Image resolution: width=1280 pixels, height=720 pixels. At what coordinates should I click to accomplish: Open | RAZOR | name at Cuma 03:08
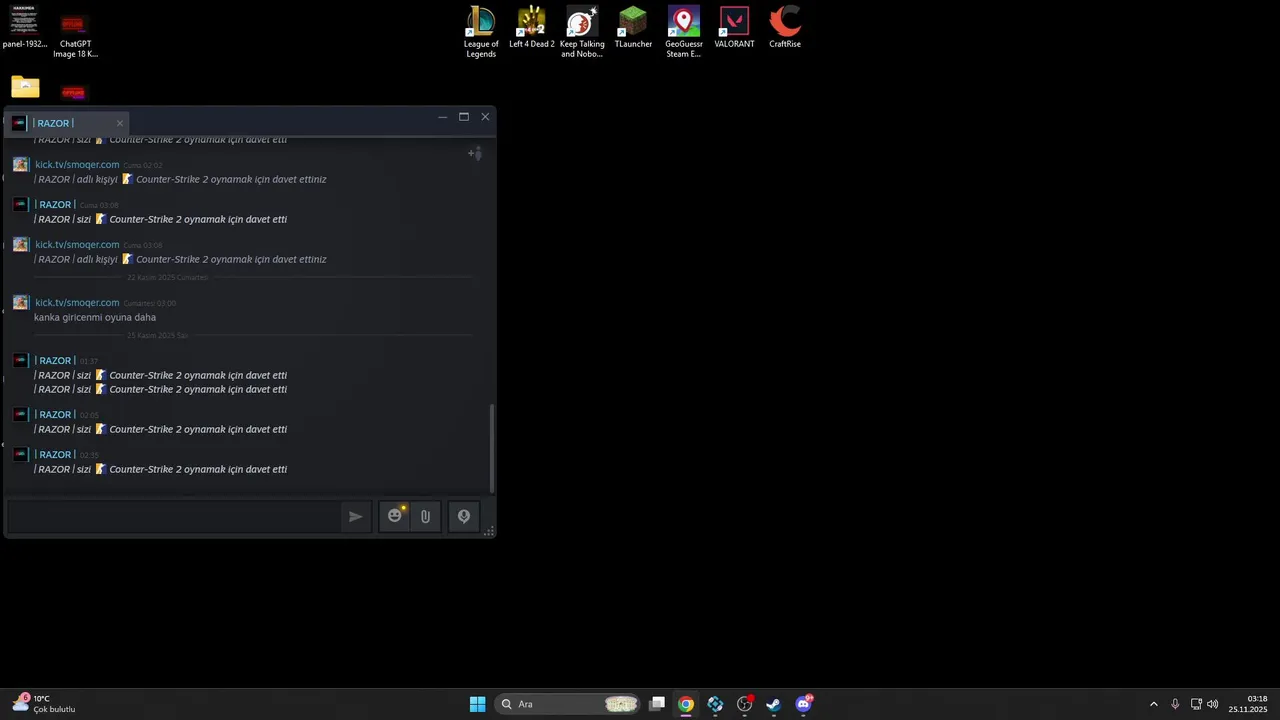(55, 204)
